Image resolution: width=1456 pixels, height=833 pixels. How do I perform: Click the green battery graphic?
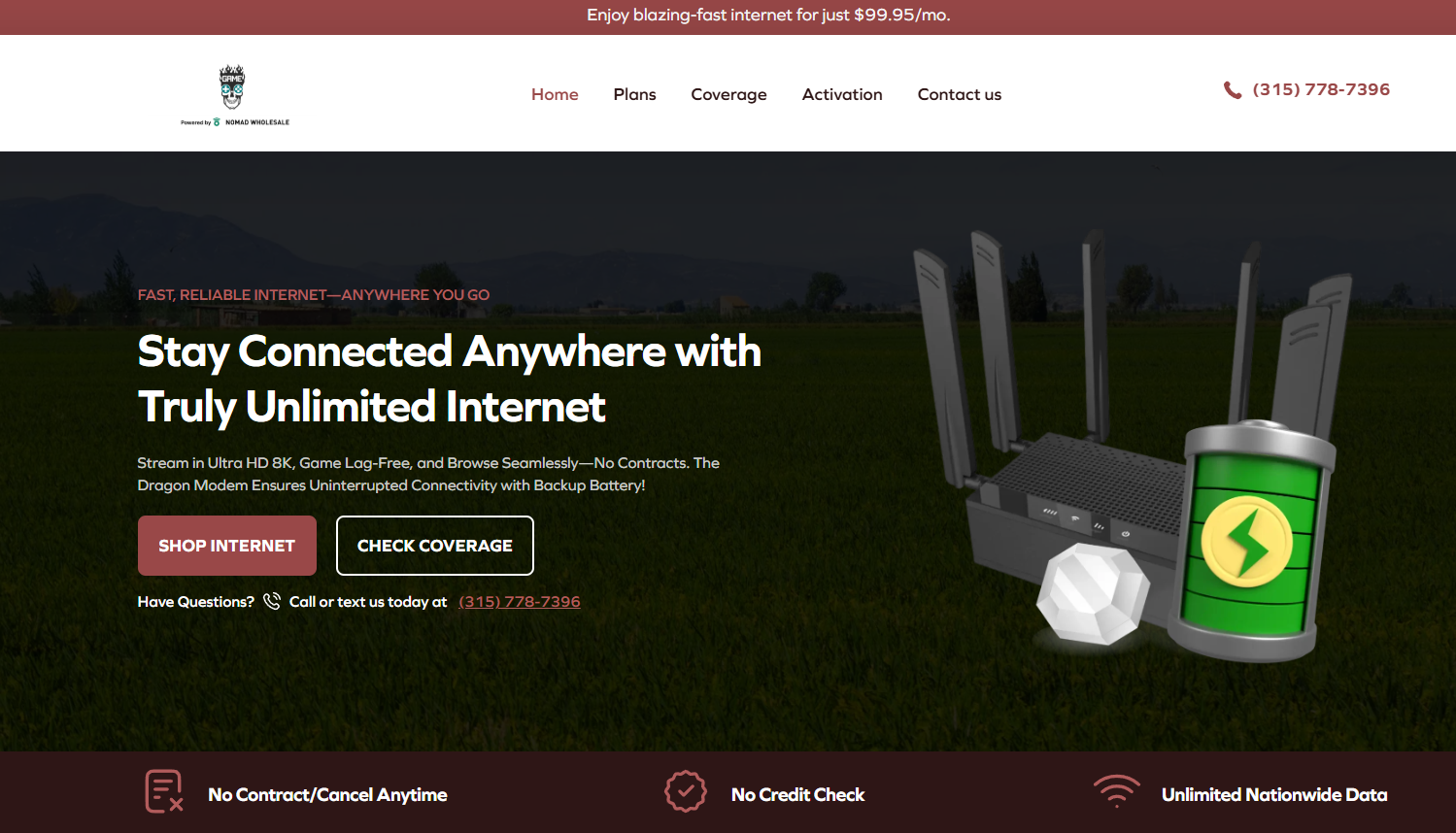[x=1250, y=541]
